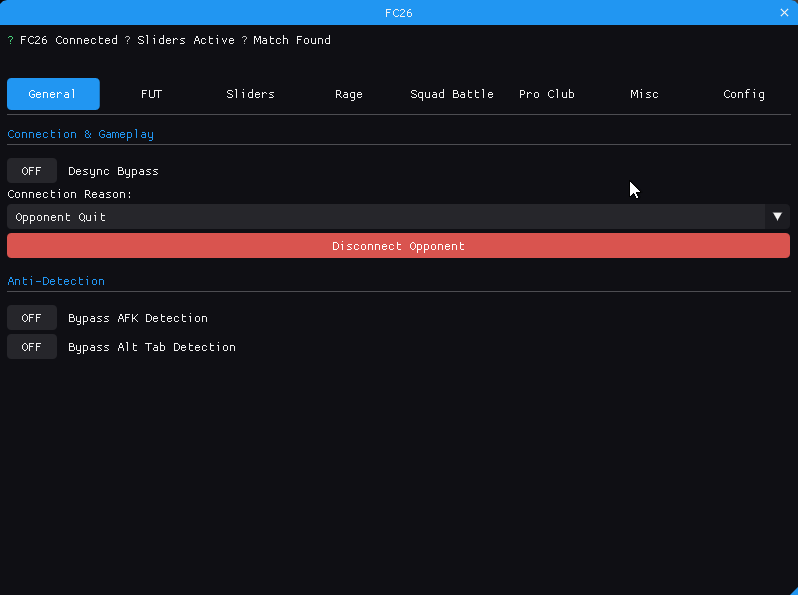Screen dimensions: 798x595
Task: Open the FUT tab
Action: click(x=152, y=94)
